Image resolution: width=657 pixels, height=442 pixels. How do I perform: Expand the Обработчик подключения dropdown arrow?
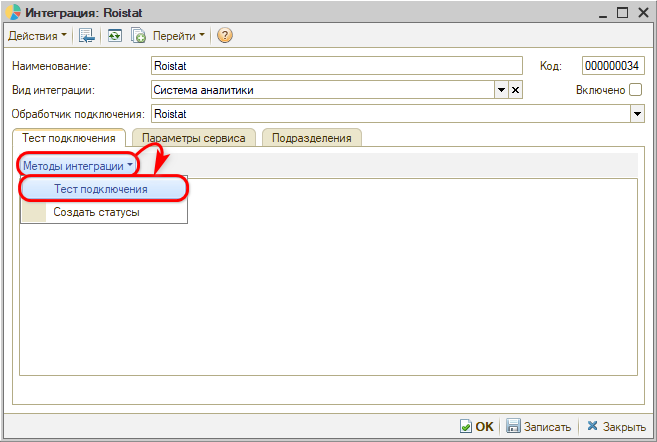pos(637,114)
